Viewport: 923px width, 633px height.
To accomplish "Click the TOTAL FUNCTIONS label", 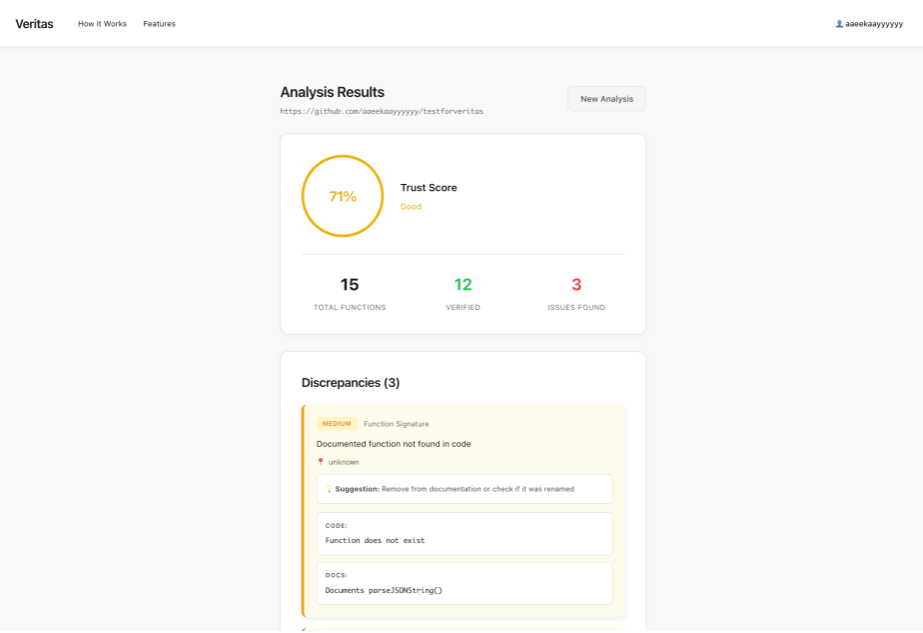I will click(x=350, y=307).
